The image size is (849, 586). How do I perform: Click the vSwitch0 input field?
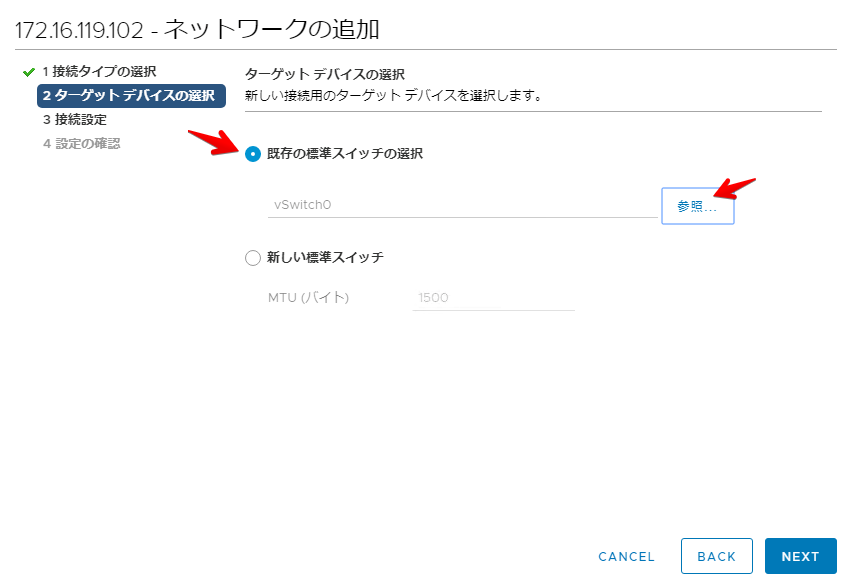coord(462,205)
